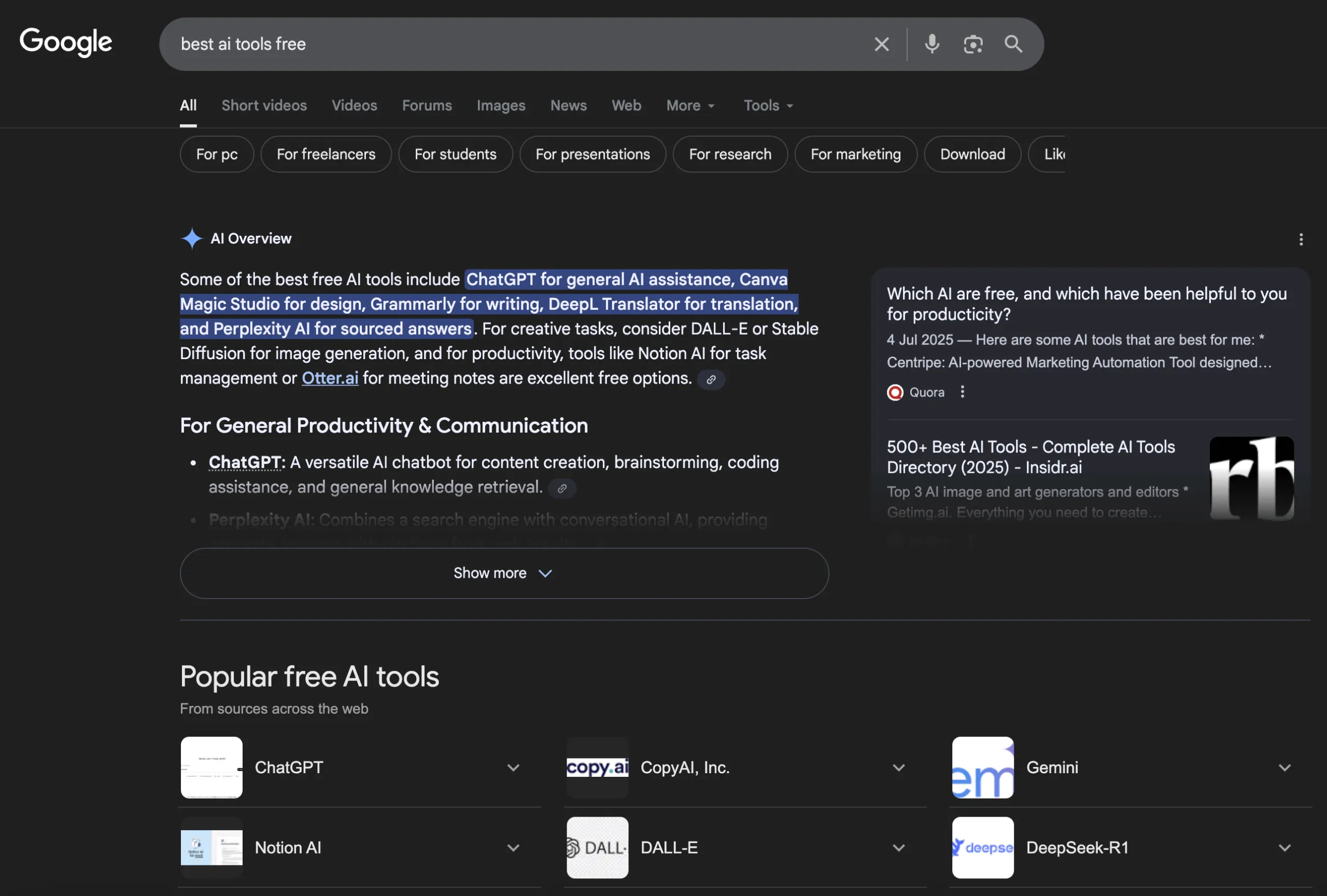Expand the Notion AI entry chevron
The height and width of the screenshot is (896, 1327).
pyautogui.click(x=513, y=848)
